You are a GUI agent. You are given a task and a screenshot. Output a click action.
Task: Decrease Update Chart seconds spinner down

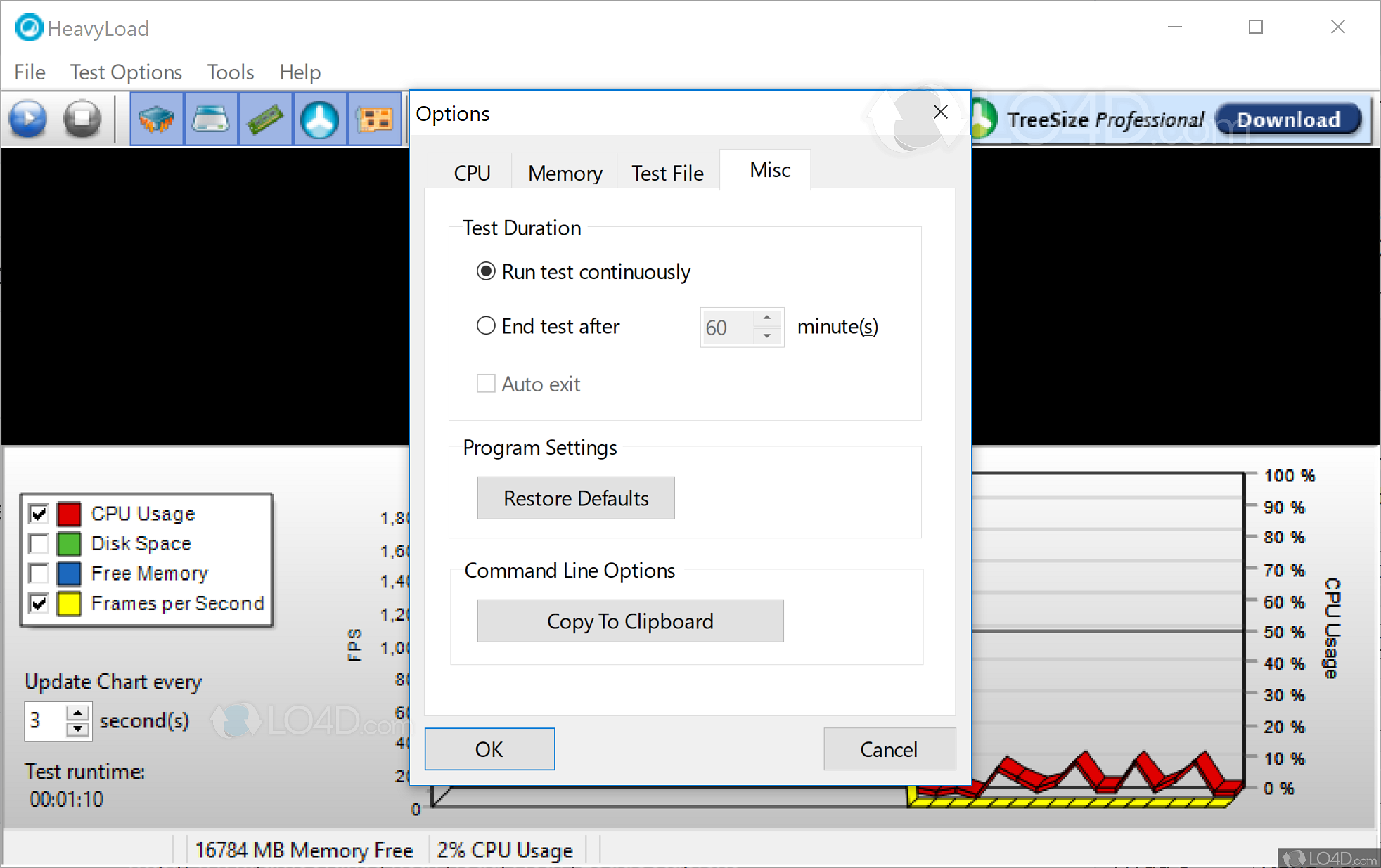click(78, 730)
